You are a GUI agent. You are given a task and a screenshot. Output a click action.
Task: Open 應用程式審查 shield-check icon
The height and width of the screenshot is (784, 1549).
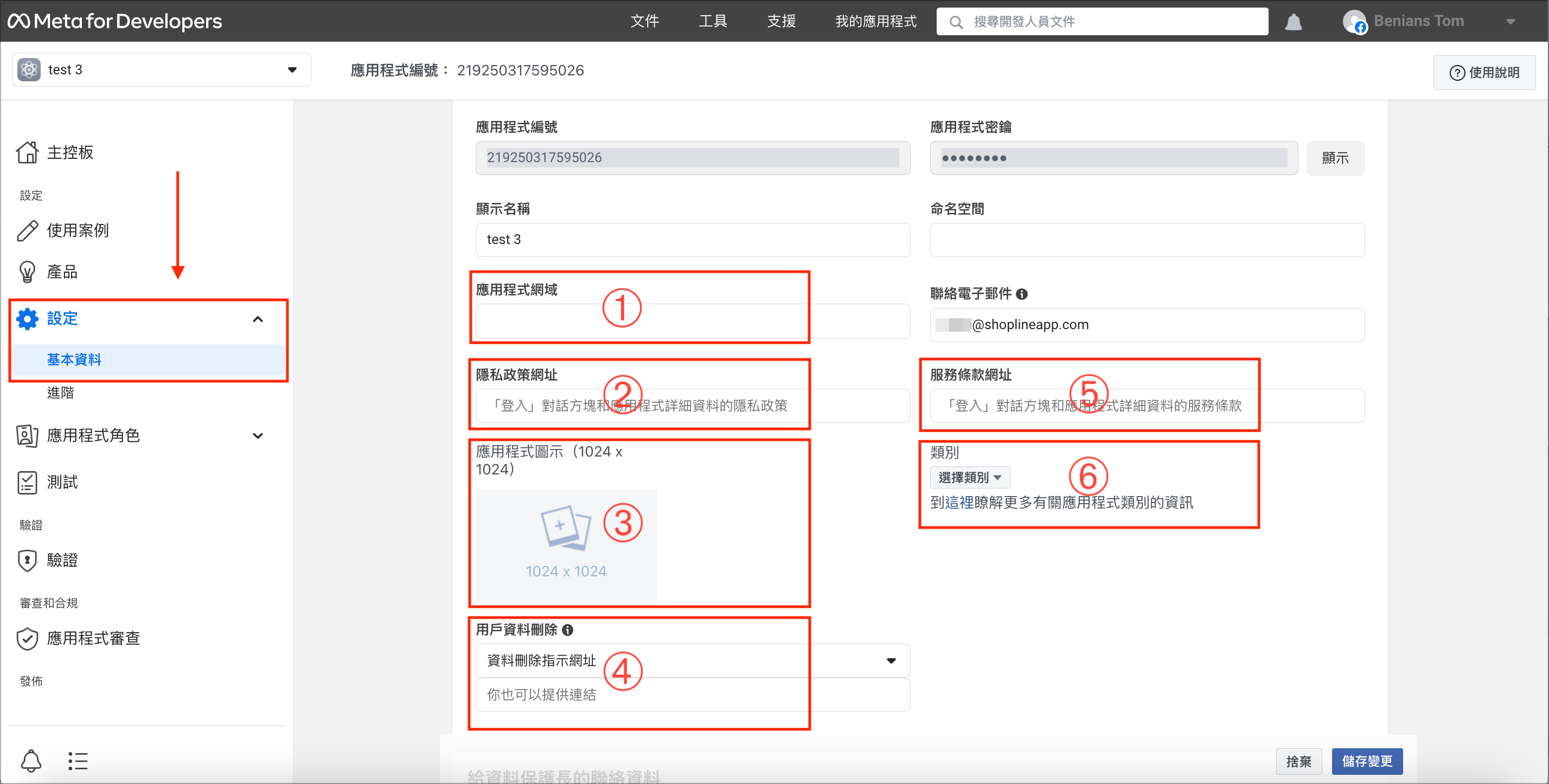(27, 639)
